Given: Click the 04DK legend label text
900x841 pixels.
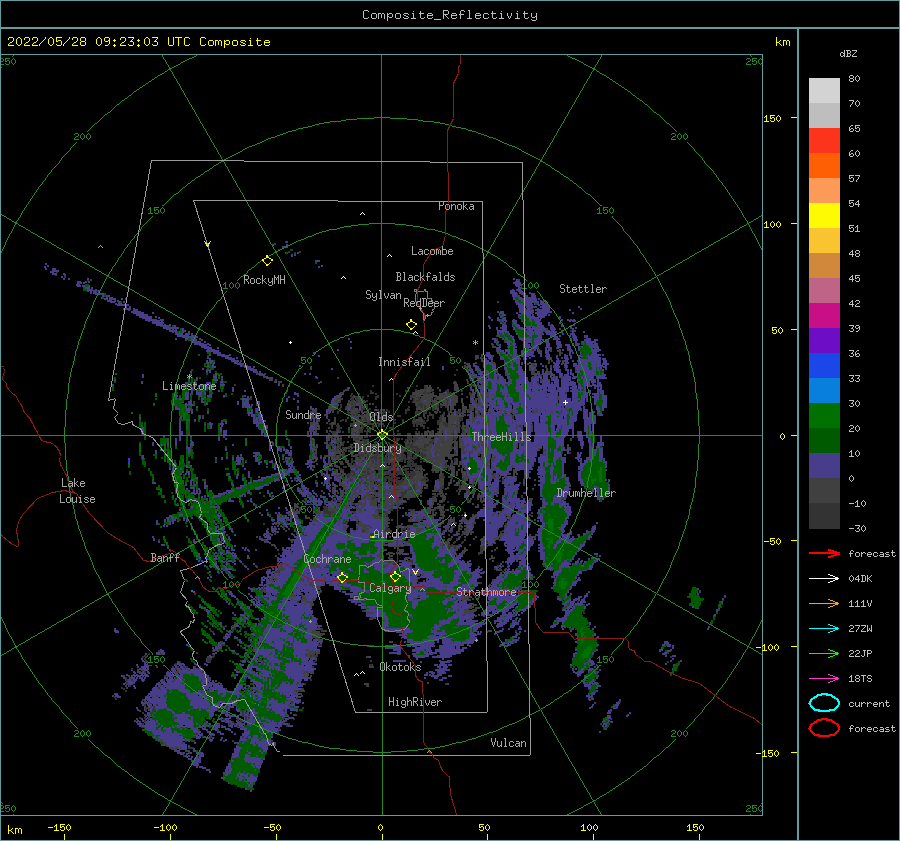Looking at the screenshot, I should pyautogui.click(x=860, y=579).
